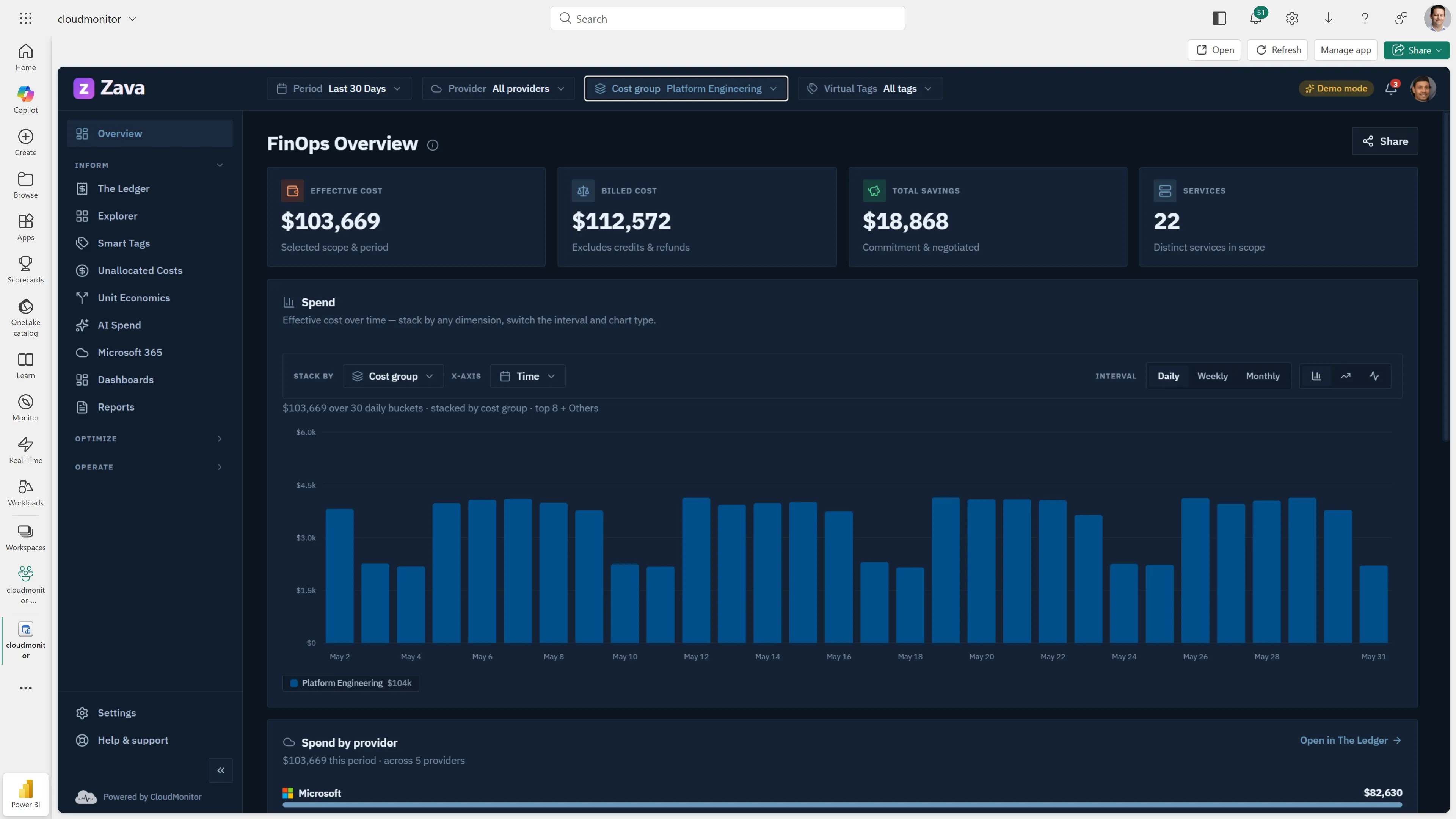Click the FinOps Overview Share button
1456x819 pixels.
coord(1385,141)
